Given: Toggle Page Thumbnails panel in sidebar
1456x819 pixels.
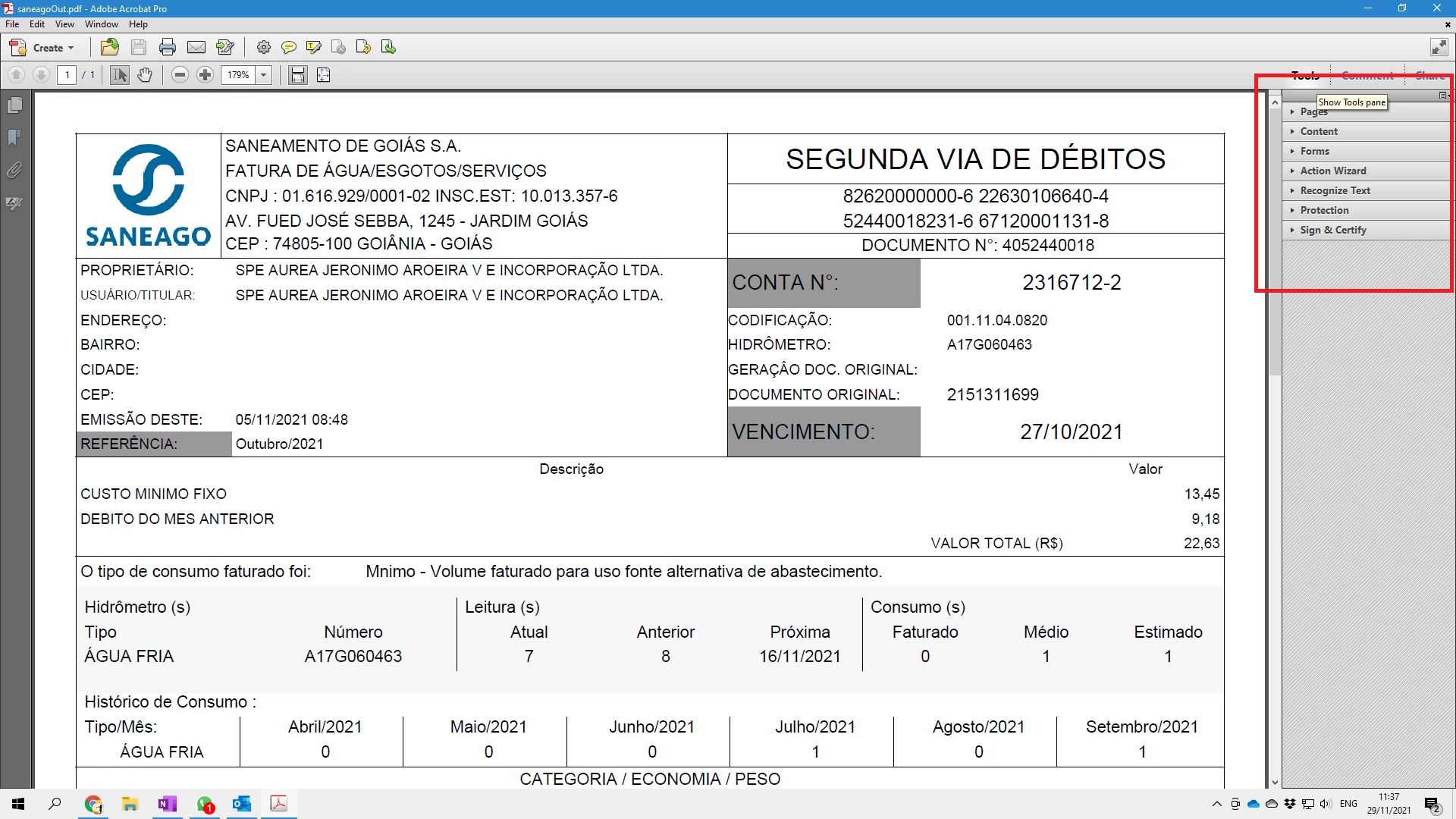Looking at the screenshot, I should pyautogui.click(x=14, y=105).
